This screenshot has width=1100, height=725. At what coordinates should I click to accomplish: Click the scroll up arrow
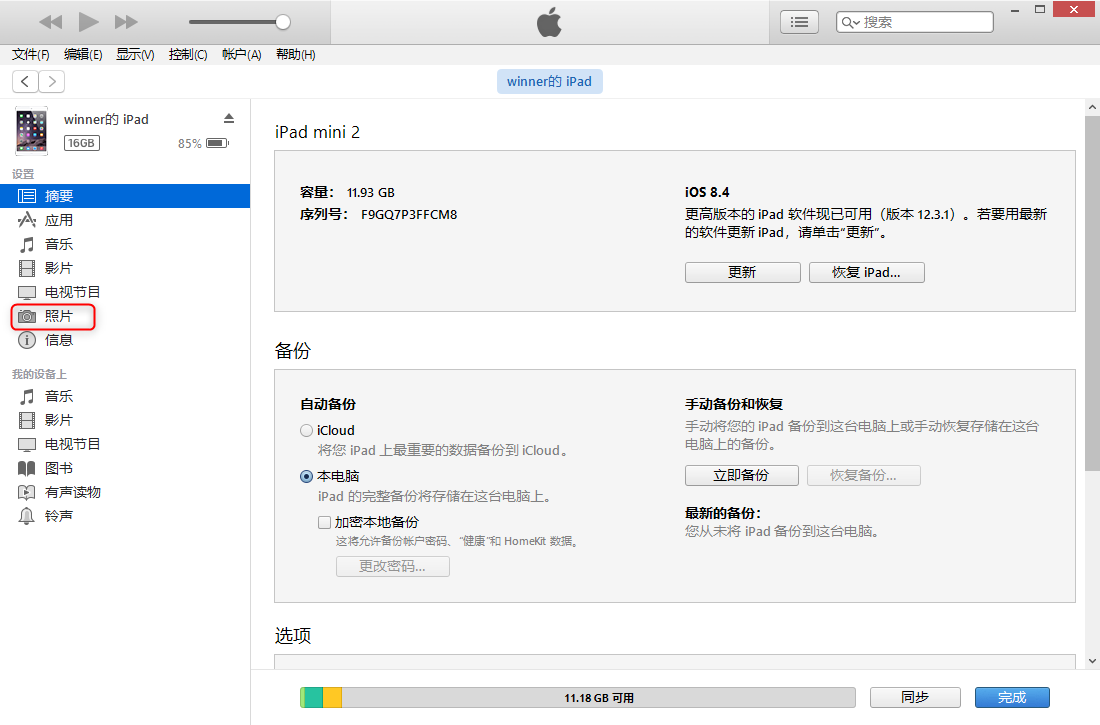[x=1092, y=107]
